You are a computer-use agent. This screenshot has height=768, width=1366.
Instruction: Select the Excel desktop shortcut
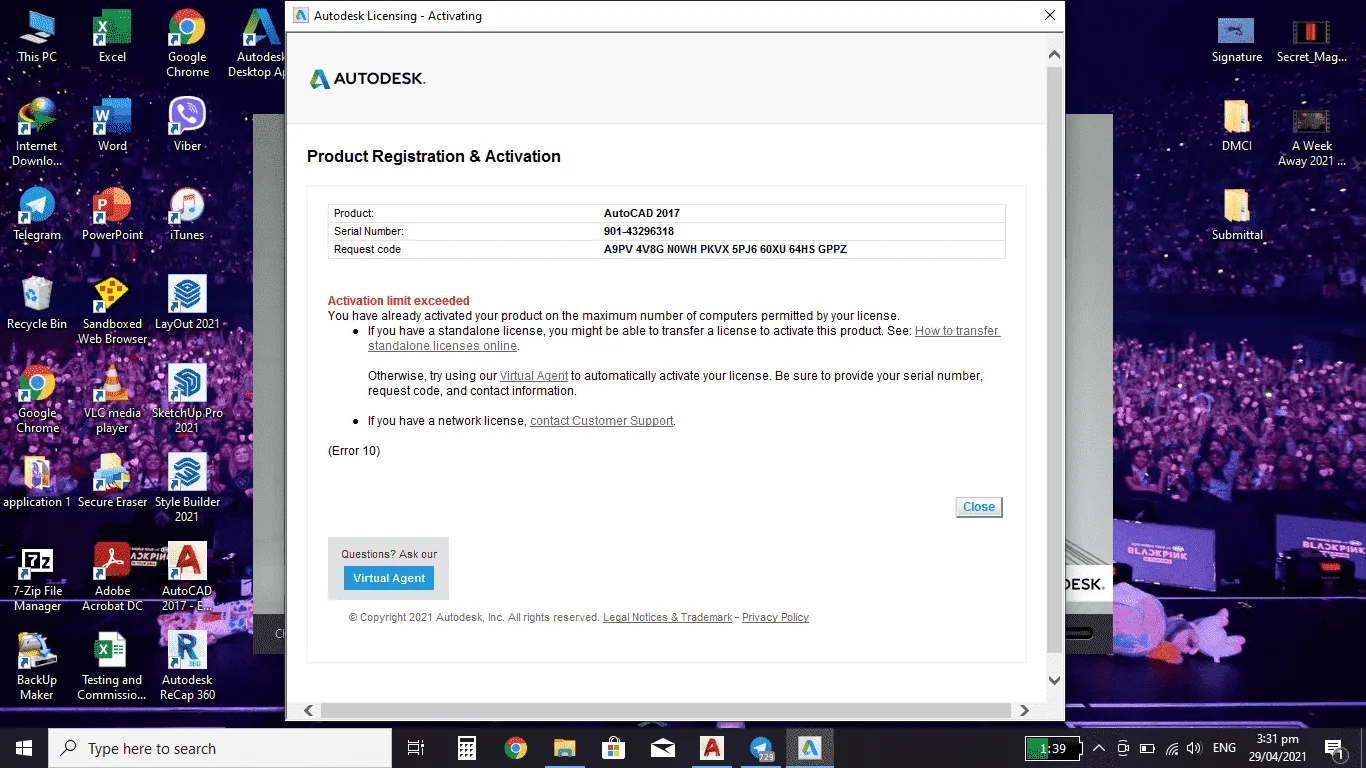(x=112, y=37)
